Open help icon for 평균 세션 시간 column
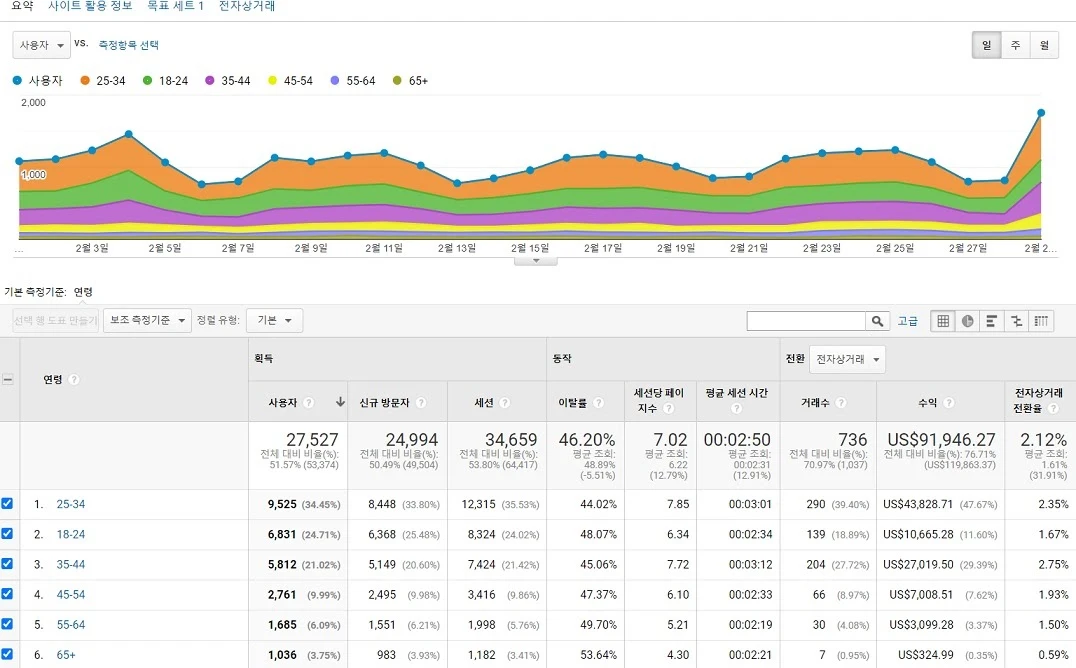Screen dimensions: 1076x668 (736, 408)
